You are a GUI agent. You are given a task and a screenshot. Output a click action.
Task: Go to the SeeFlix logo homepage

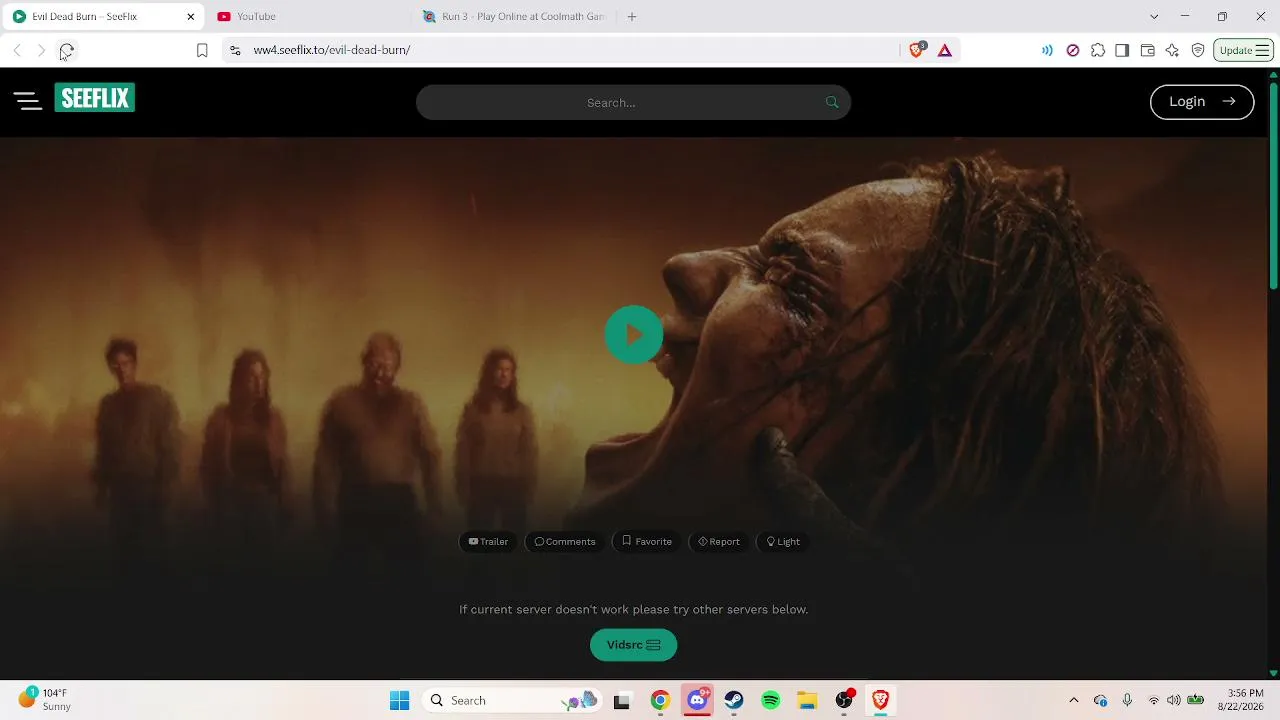point(95,98)
